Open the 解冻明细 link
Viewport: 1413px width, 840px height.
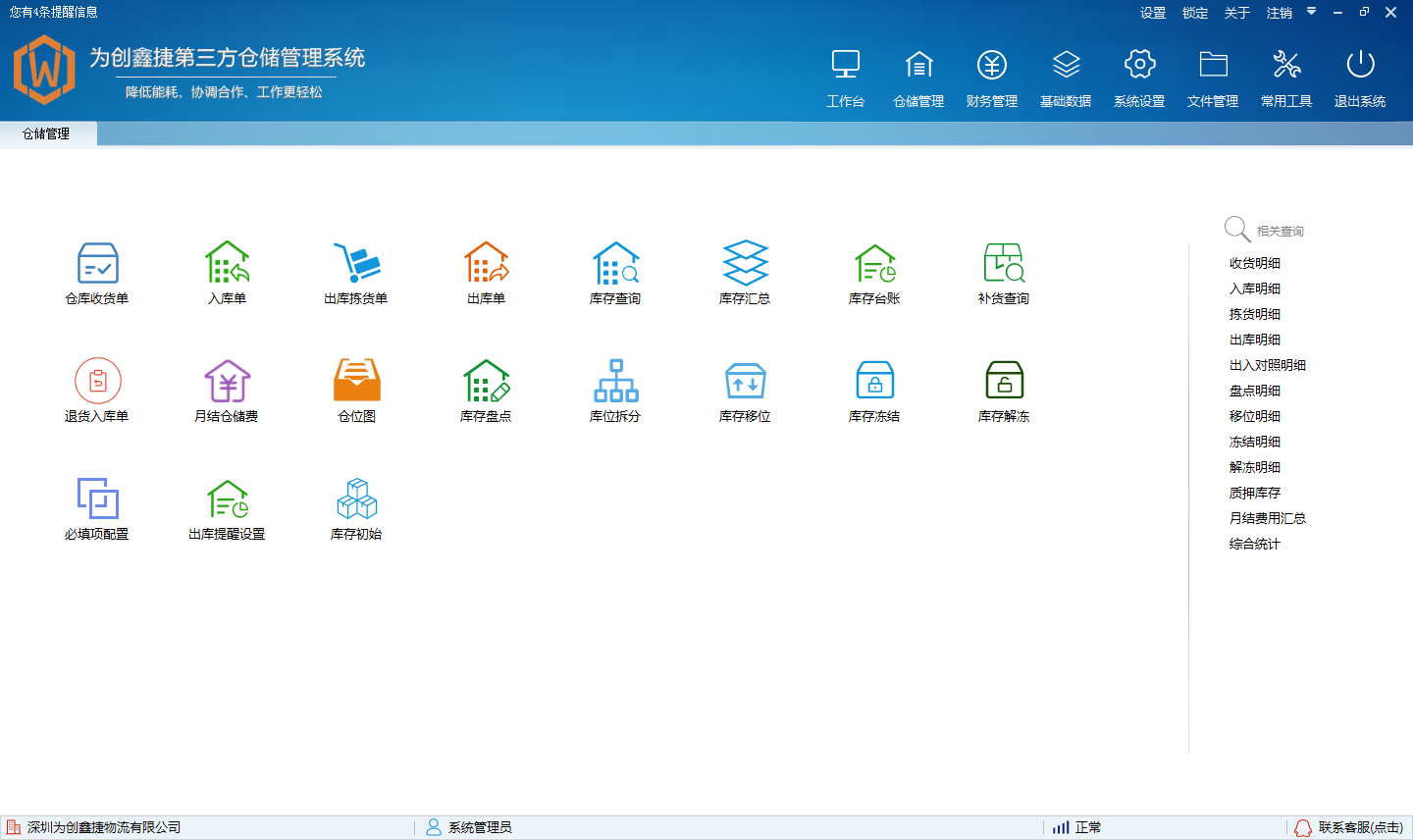tap(1255, 467)
